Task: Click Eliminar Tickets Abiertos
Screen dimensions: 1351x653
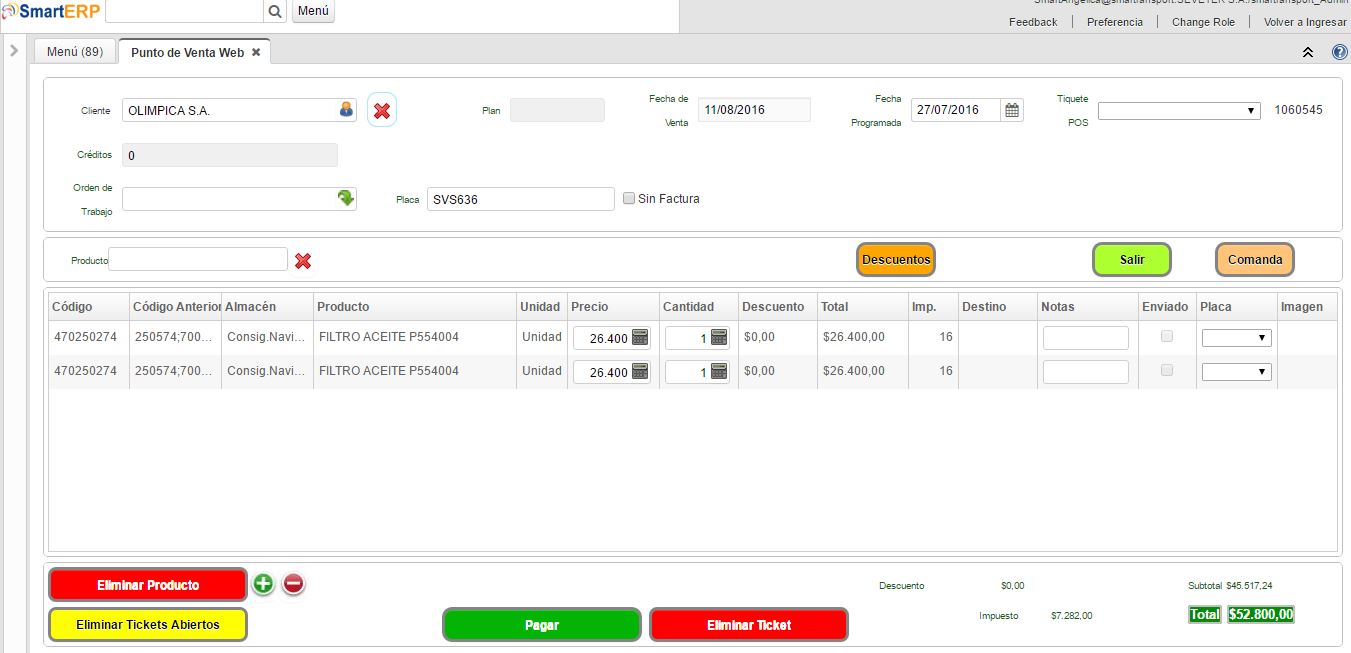Action: click(x=148, y=624)
